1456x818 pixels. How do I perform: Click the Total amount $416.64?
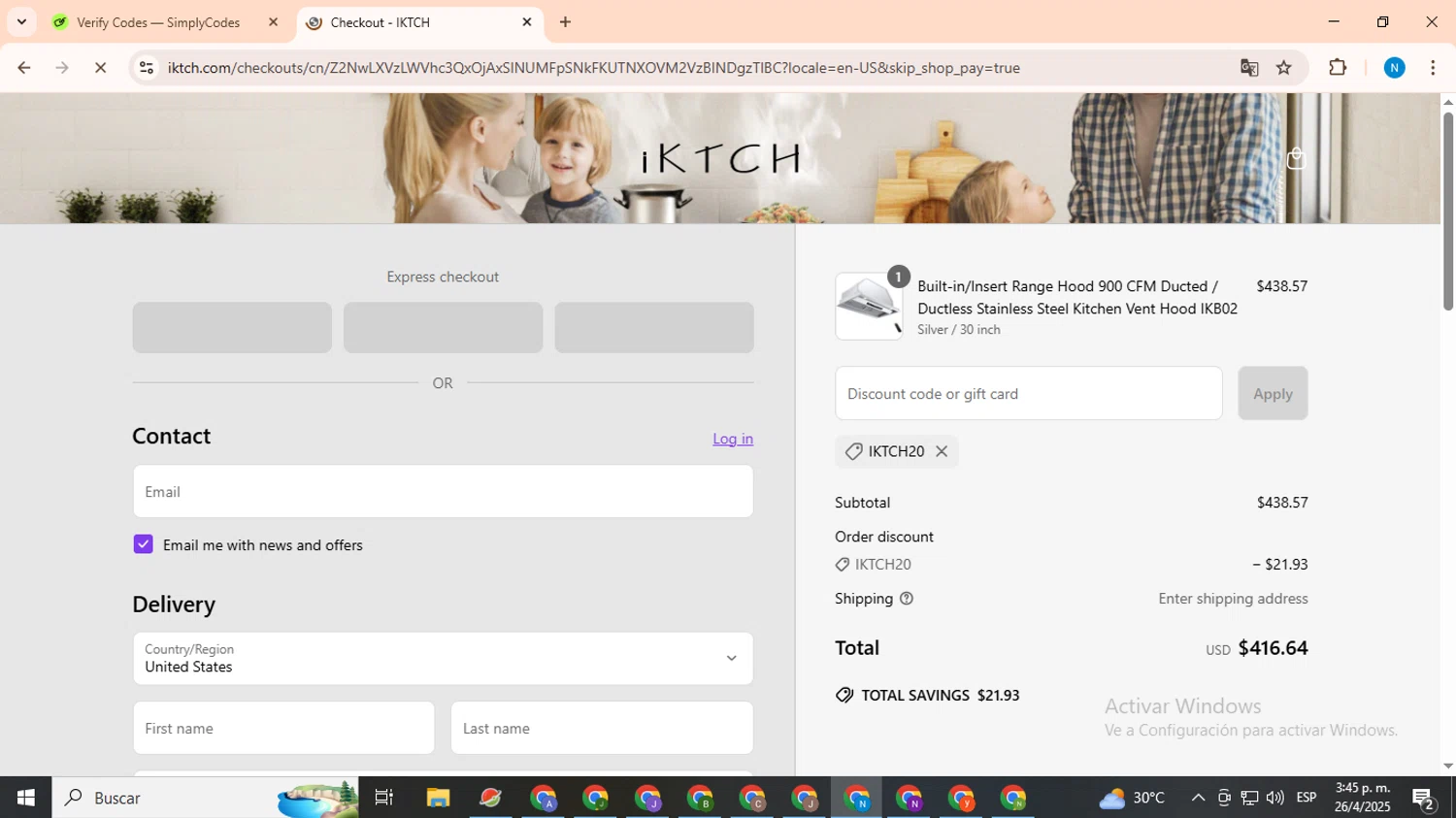pyautogui.click(x=1273, y=648)
